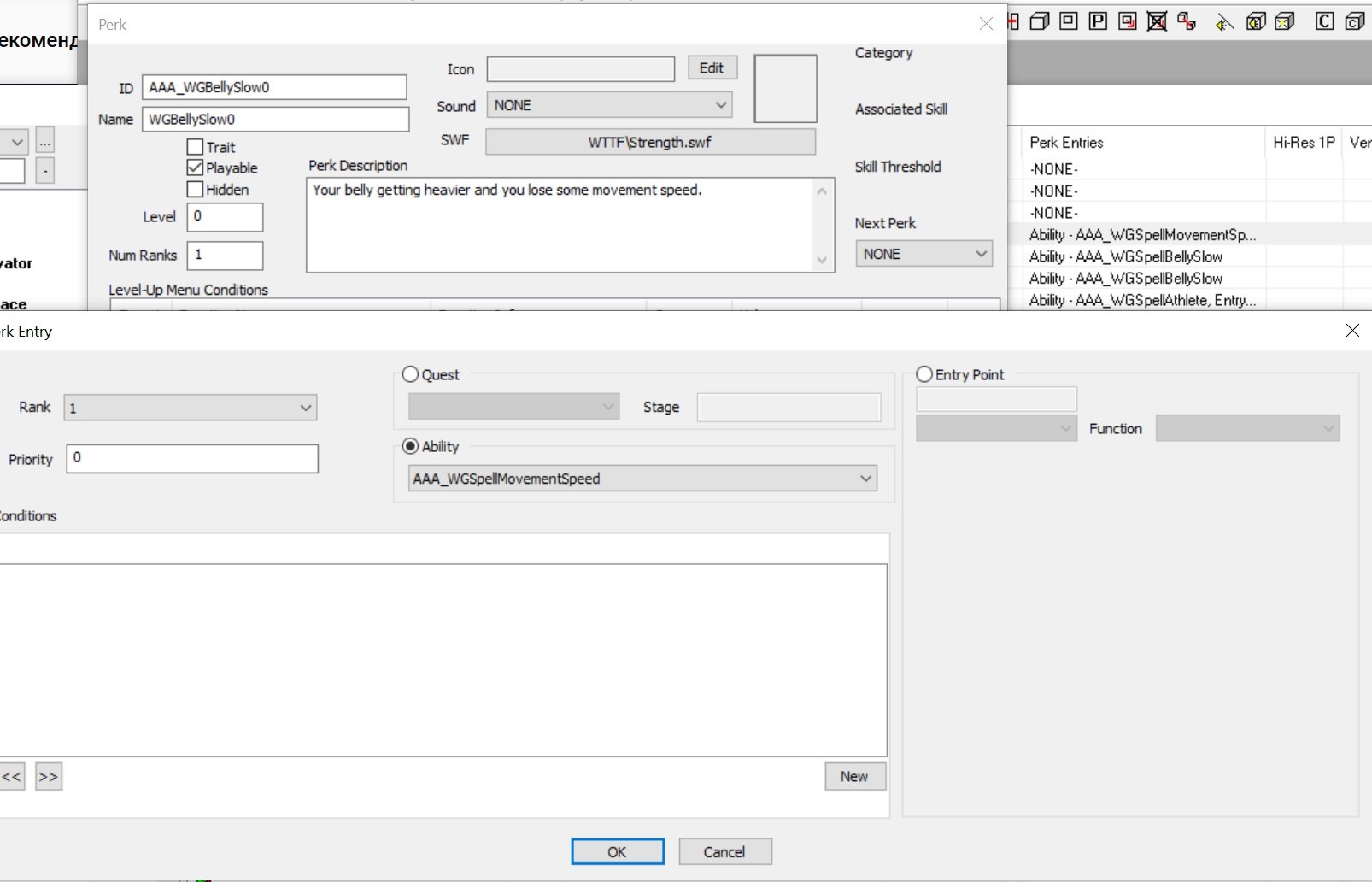Click the Level input field
The image size is (1372, 882).
(225, 216)
